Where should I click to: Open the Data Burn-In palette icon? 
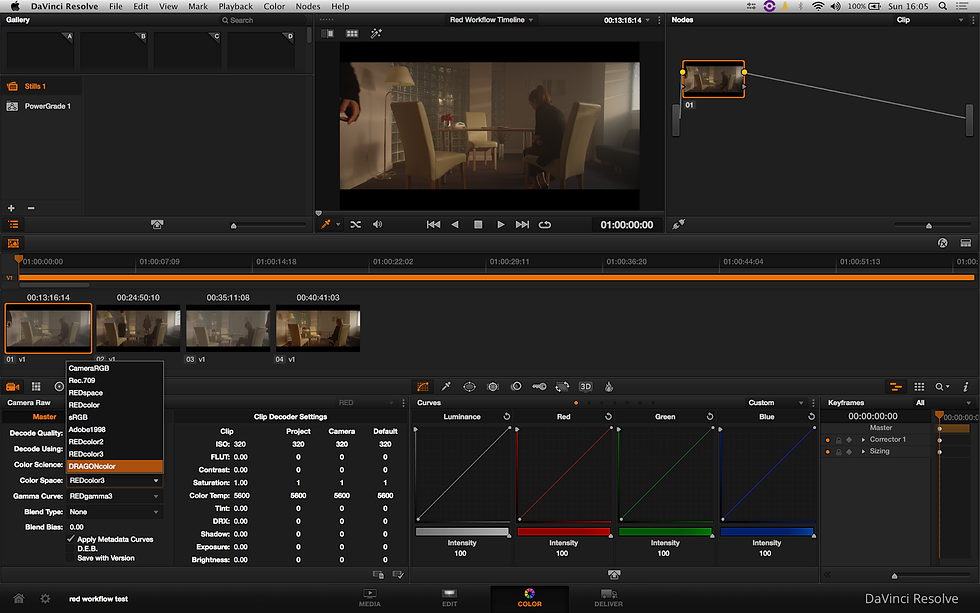(609, 387)
